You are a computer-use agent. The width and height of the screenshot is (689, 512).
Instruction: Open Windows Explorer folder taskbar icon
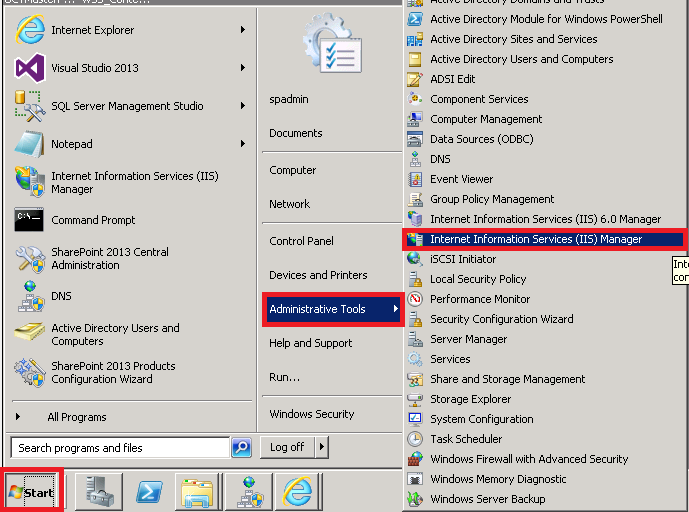point(198,491)
